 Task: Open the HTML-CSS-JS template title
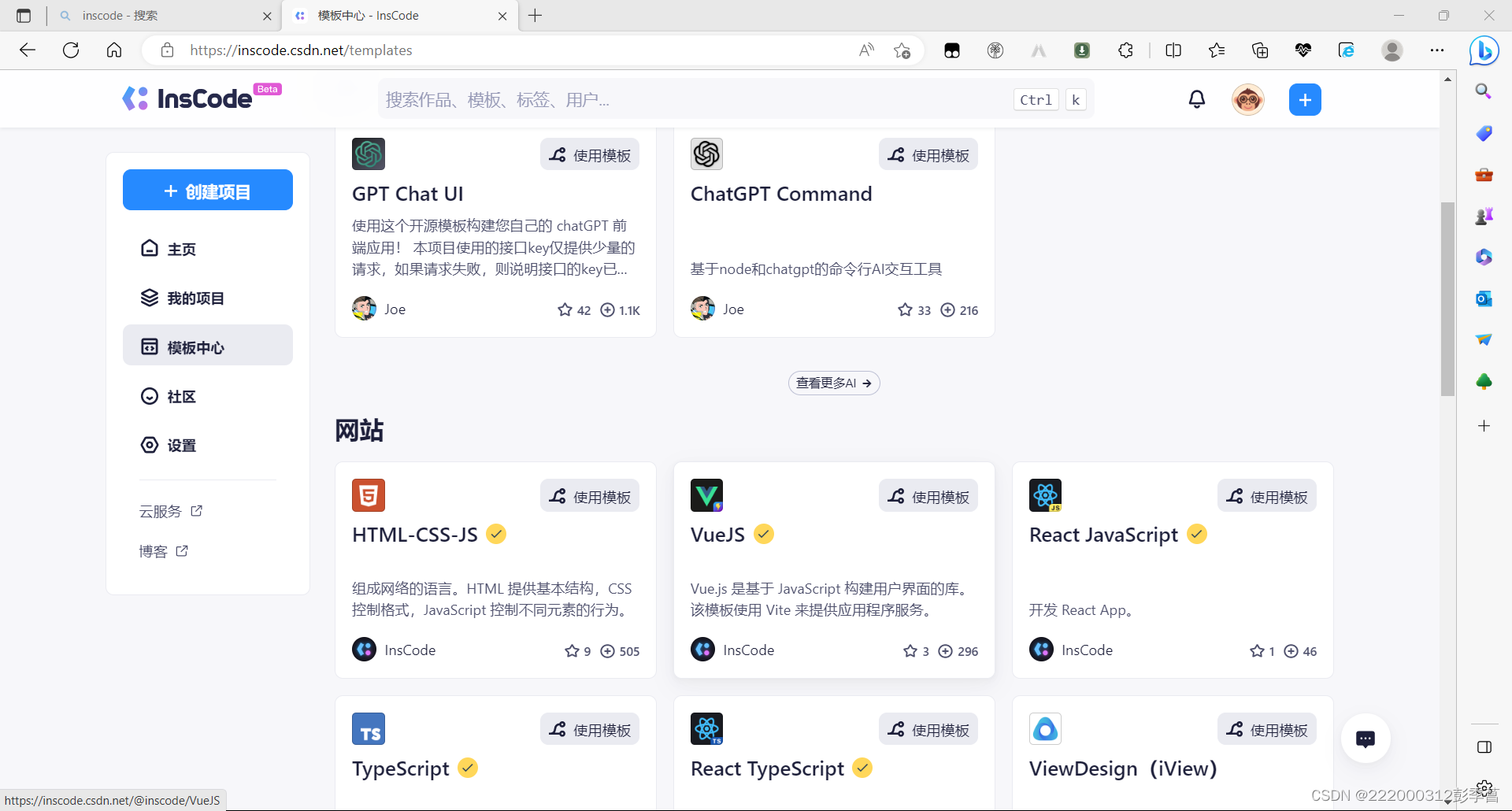[x=415, y=535]
